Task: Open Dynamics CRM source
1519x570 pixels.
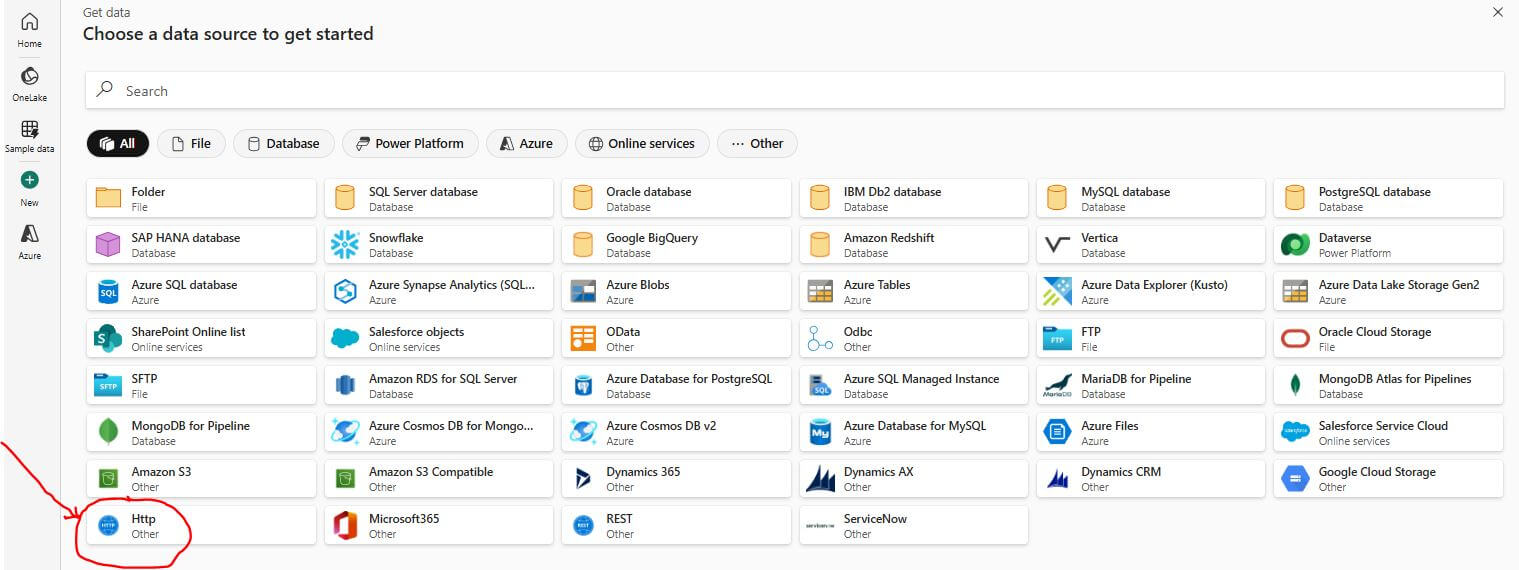Action: 1152,479
